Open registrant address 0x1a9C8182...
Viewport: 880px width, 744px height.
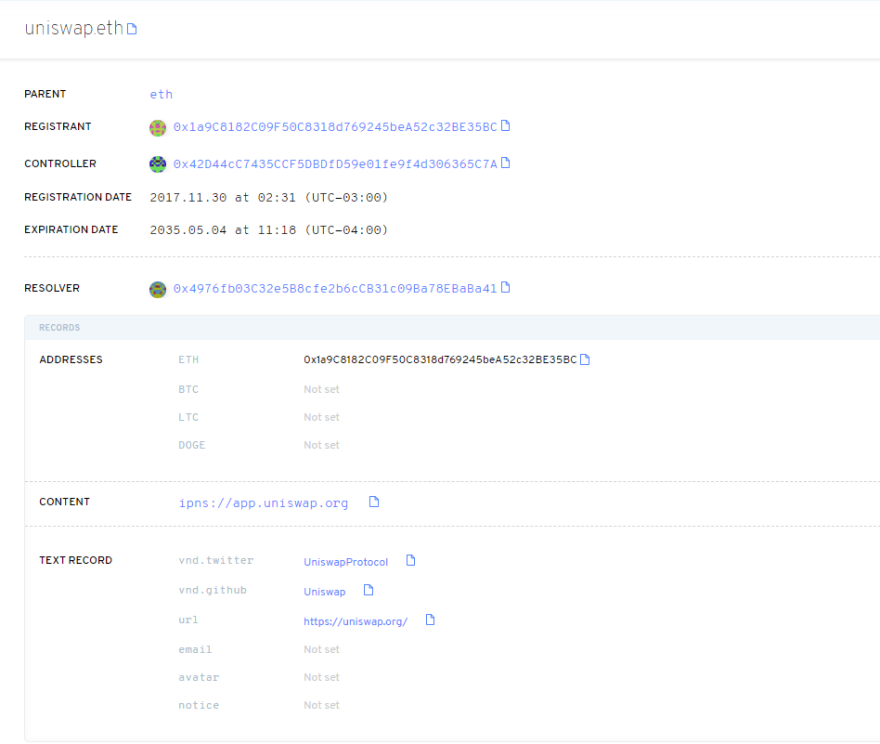335,127
